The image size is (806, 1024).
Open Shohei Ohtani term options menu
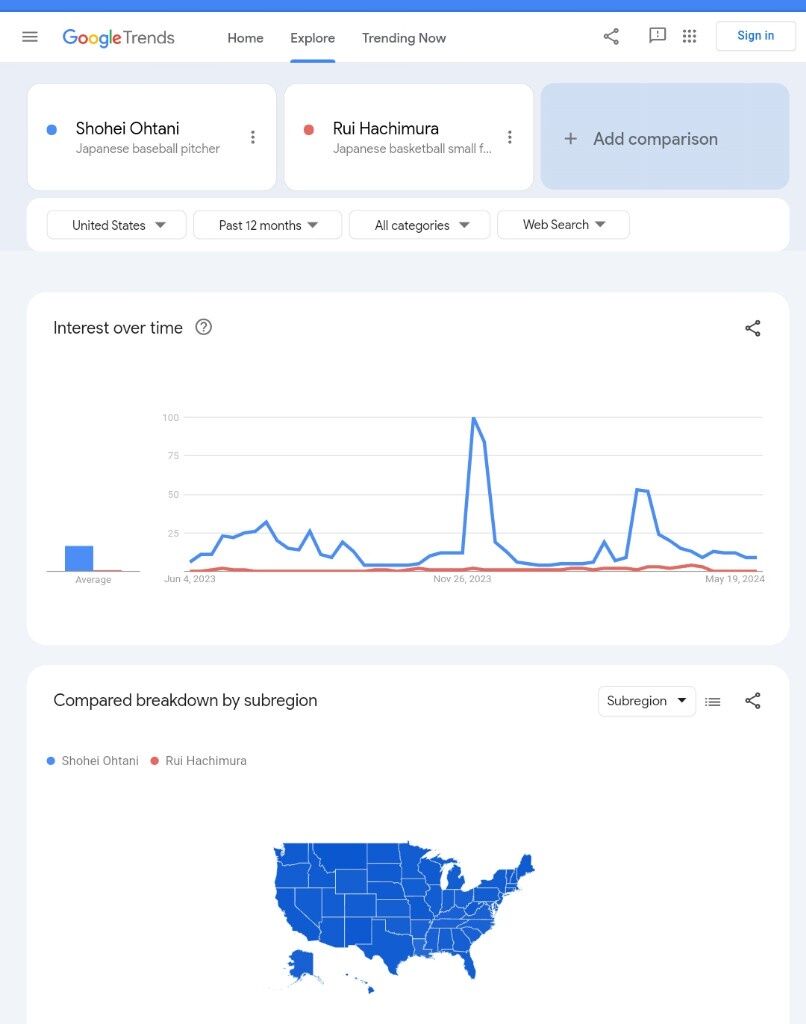pos(253,137)
